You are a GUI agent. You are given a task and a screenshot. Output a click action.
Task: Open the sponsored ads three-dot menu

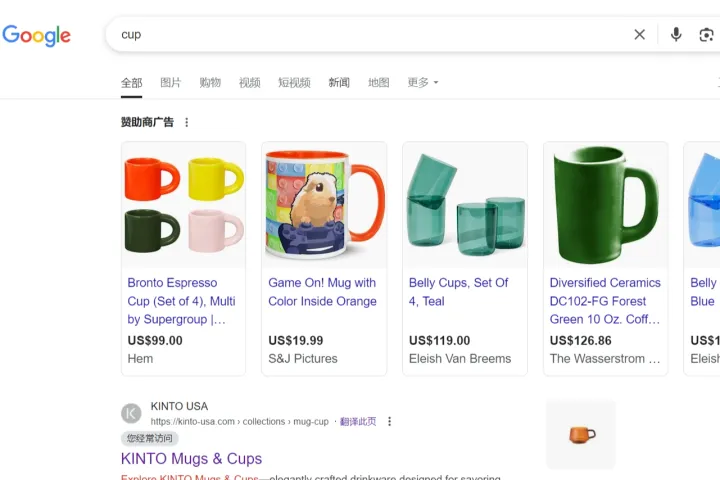coord(186,122)
